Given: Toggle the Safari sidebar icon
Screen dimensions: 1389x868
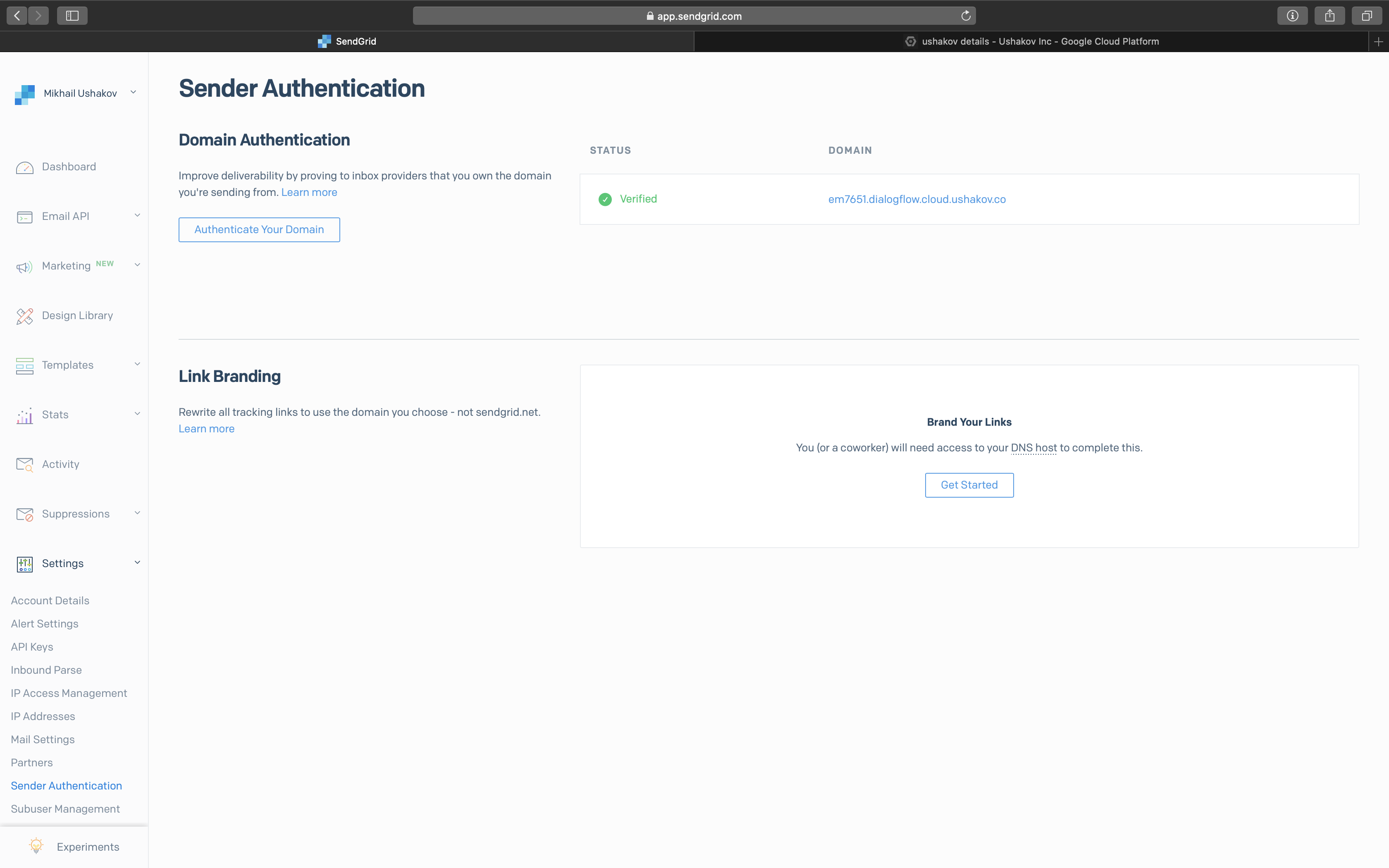Looking at the screenshot, I should (x=72, y=16).
